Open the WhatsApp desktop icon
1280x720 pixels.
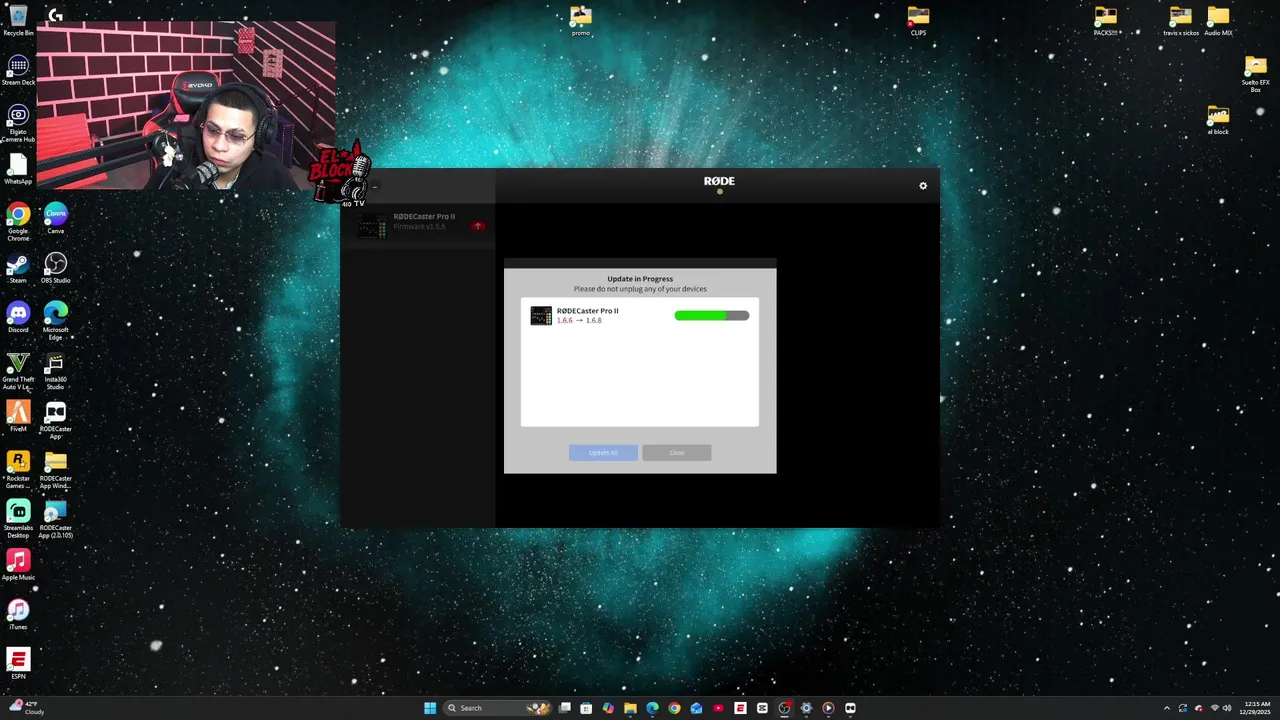[18, 168]
